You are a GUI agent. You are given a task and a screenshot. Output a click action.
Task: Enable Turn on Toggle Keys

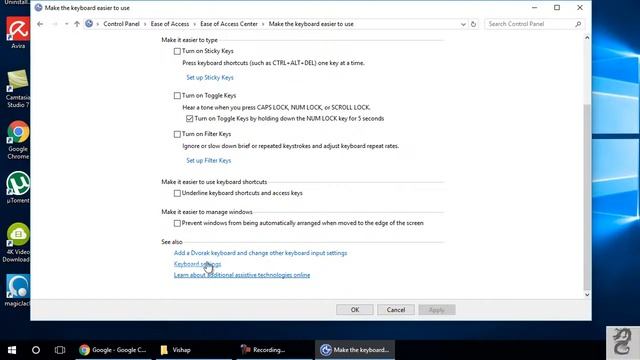pos(177,96)
